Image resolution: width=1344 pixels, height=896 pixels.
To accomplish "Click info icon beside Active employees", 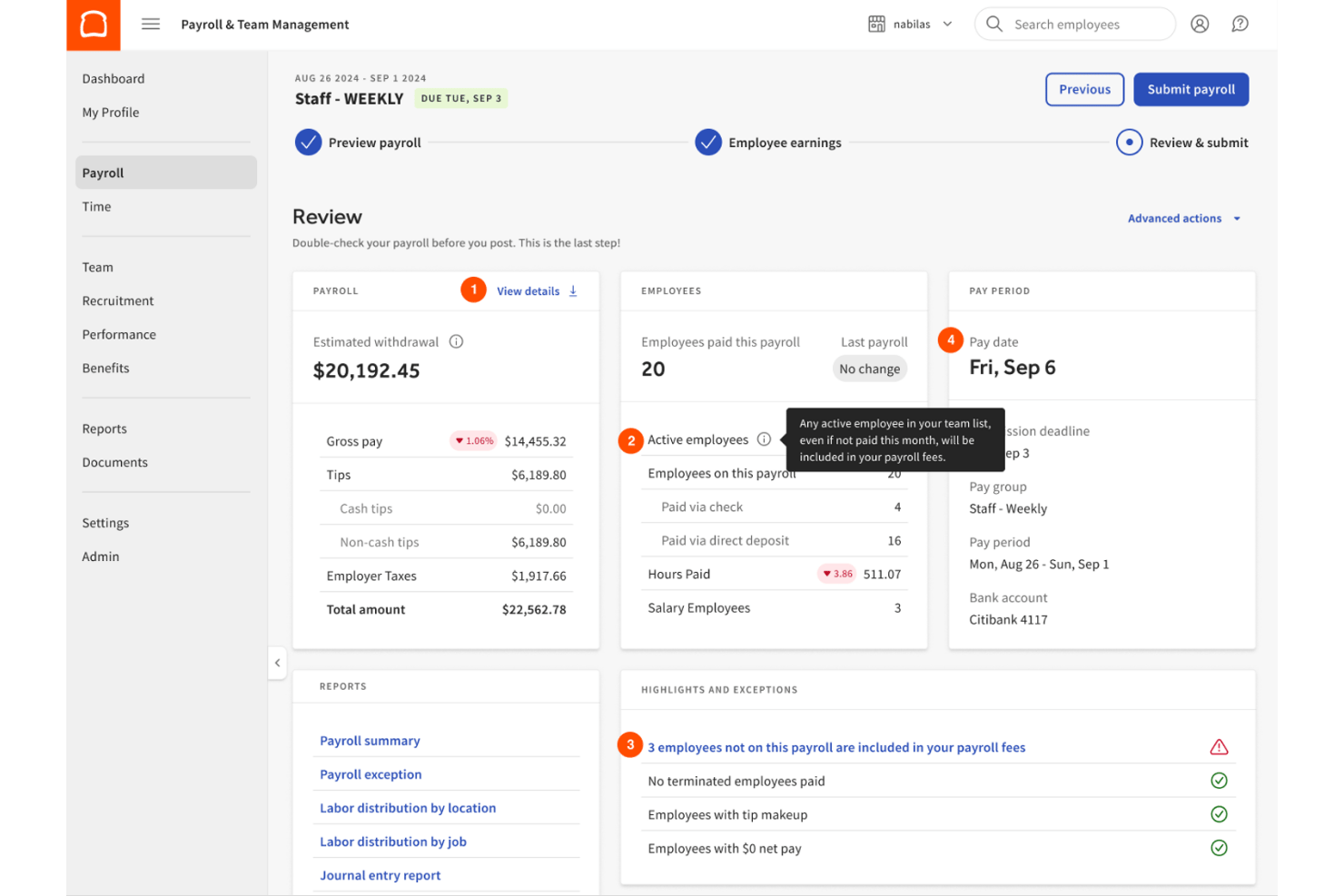I will tap(764, 439).
